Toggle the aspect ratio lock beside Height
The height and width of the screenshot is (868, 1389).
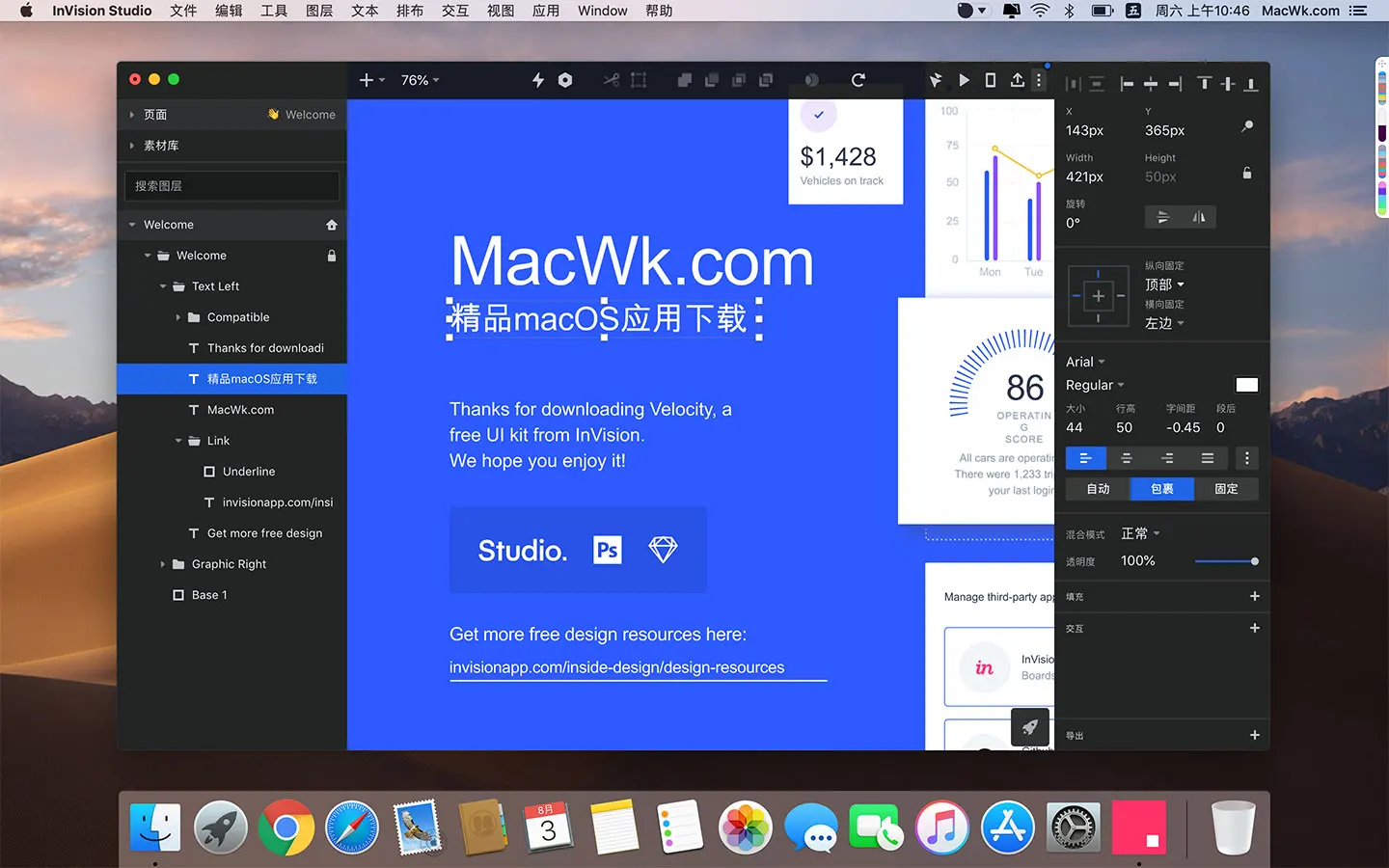1247,173
